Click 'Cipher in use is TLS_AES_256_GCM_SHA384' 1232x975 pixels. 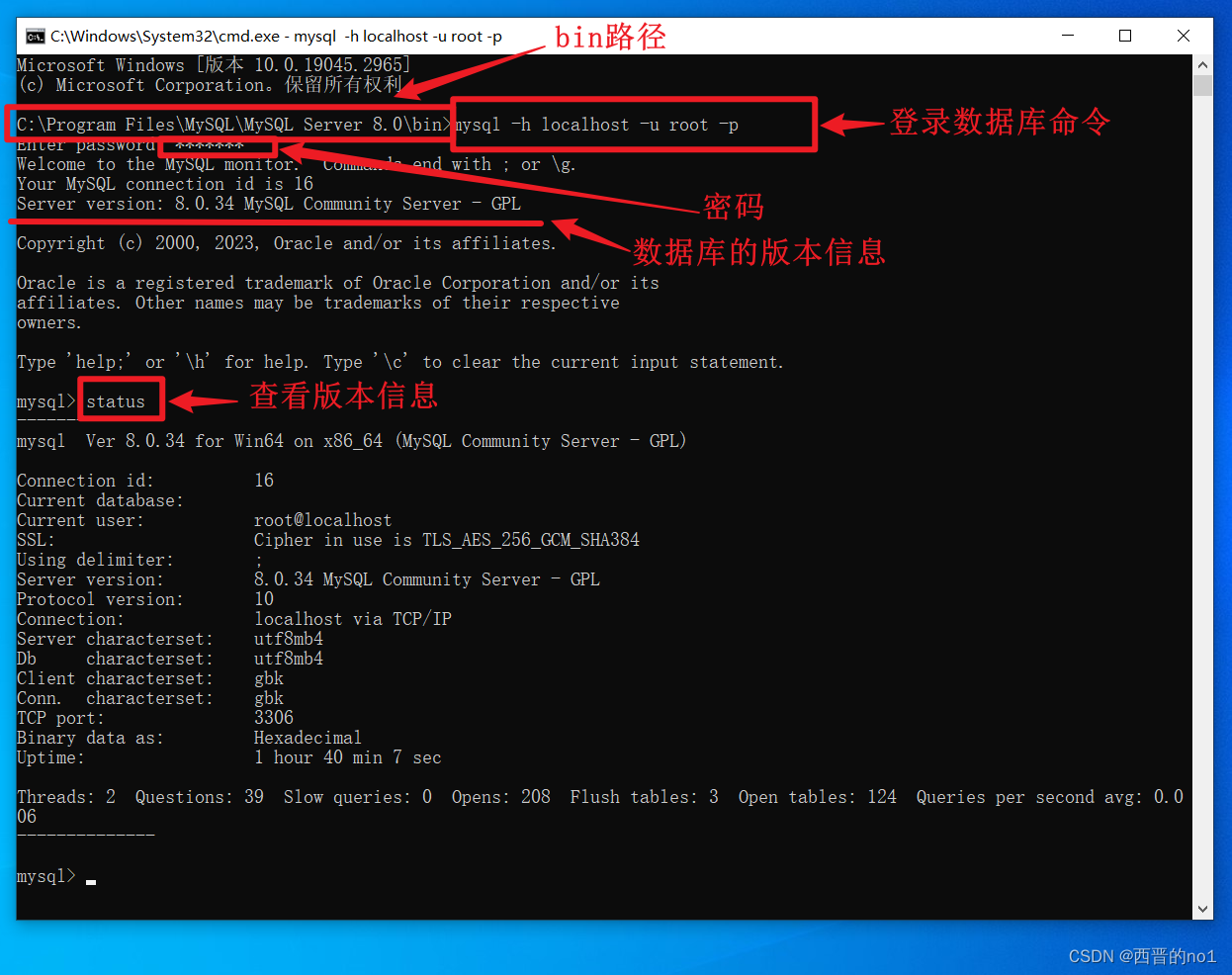point(447,540)
